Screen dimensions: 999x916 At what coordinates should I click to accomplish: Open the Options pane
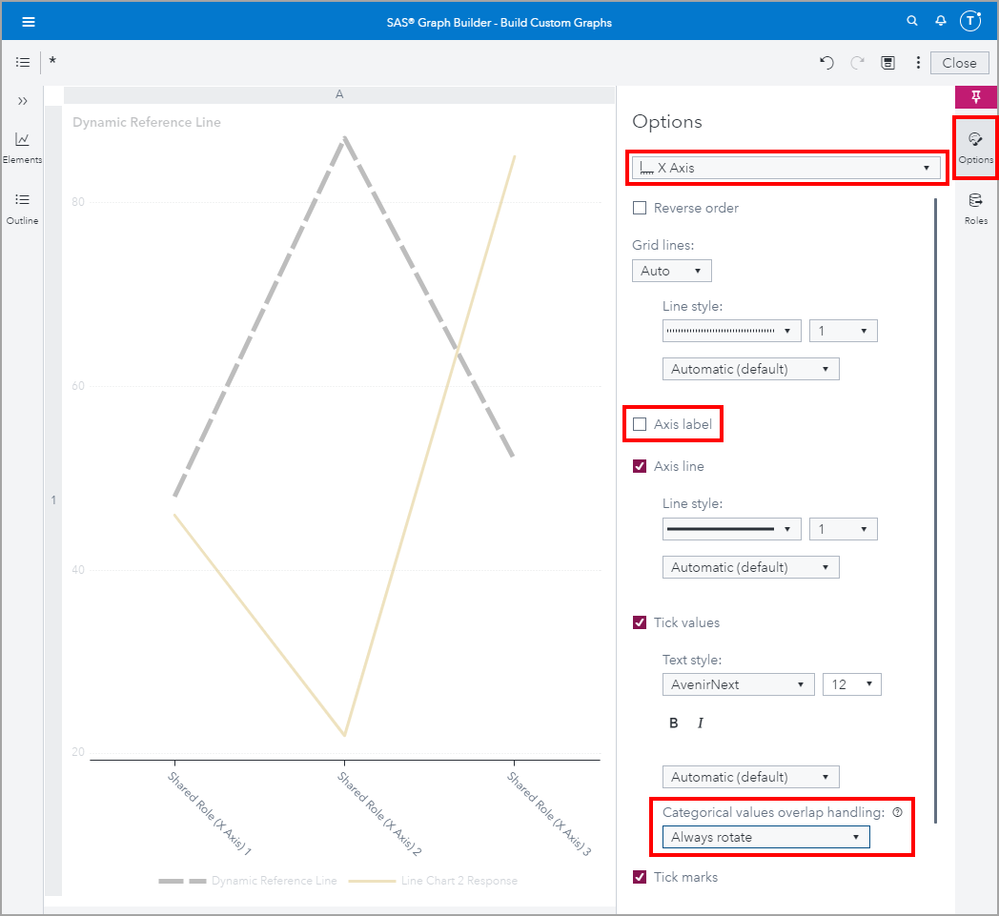click(975, 148)
